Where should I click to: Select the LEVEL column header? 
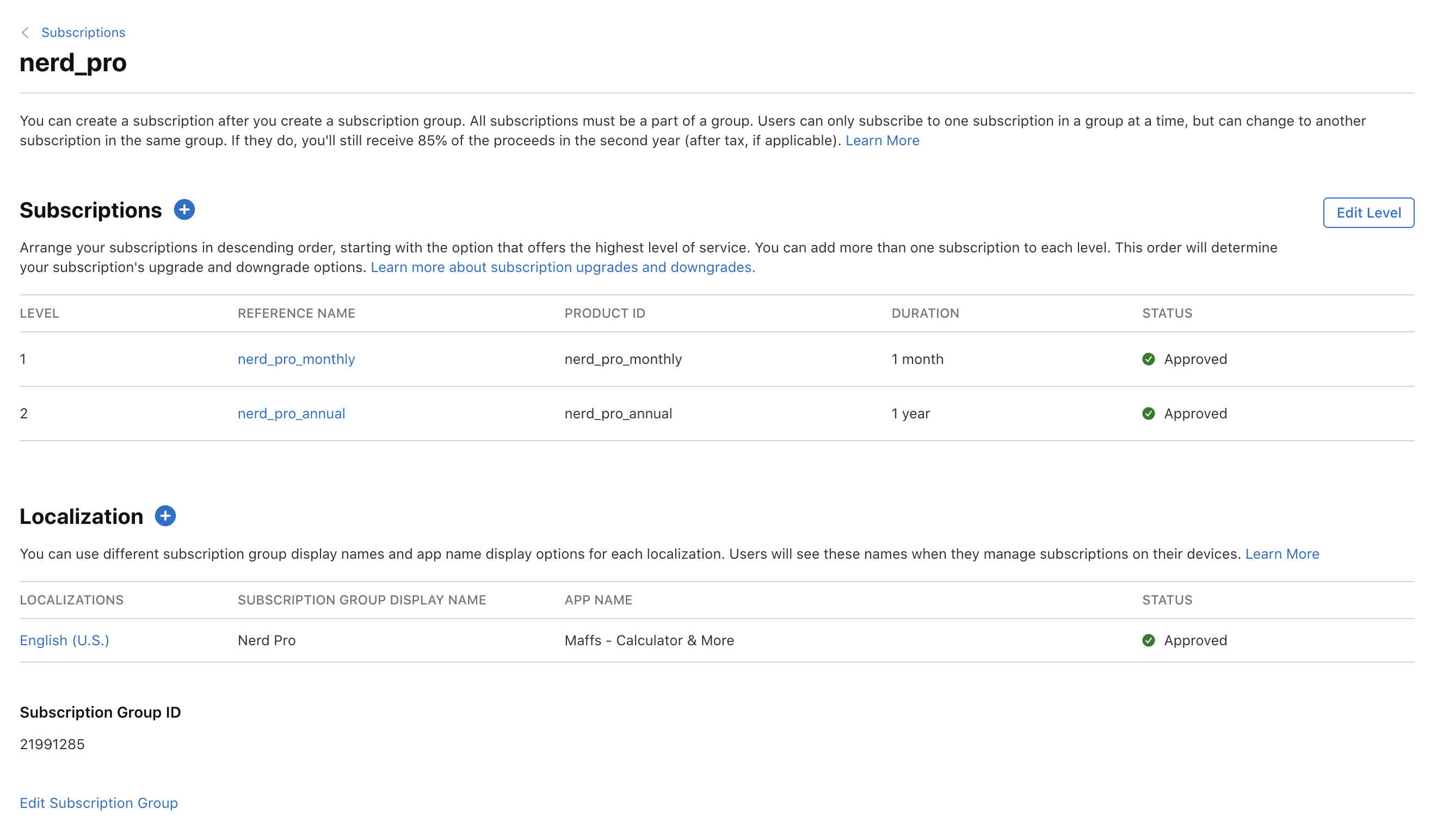[39, 313]
